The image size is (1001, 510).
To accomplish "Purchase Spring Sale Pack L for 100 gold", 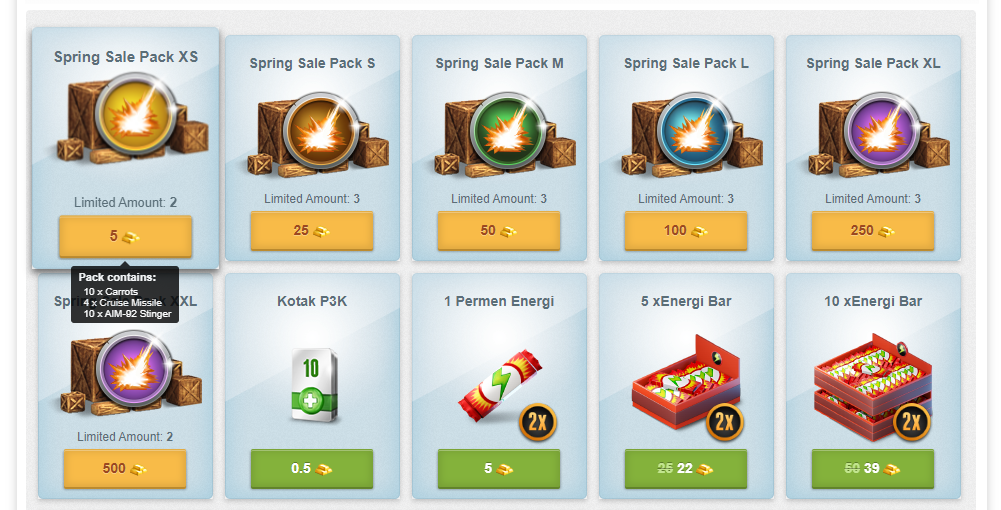I will point(686,231).
